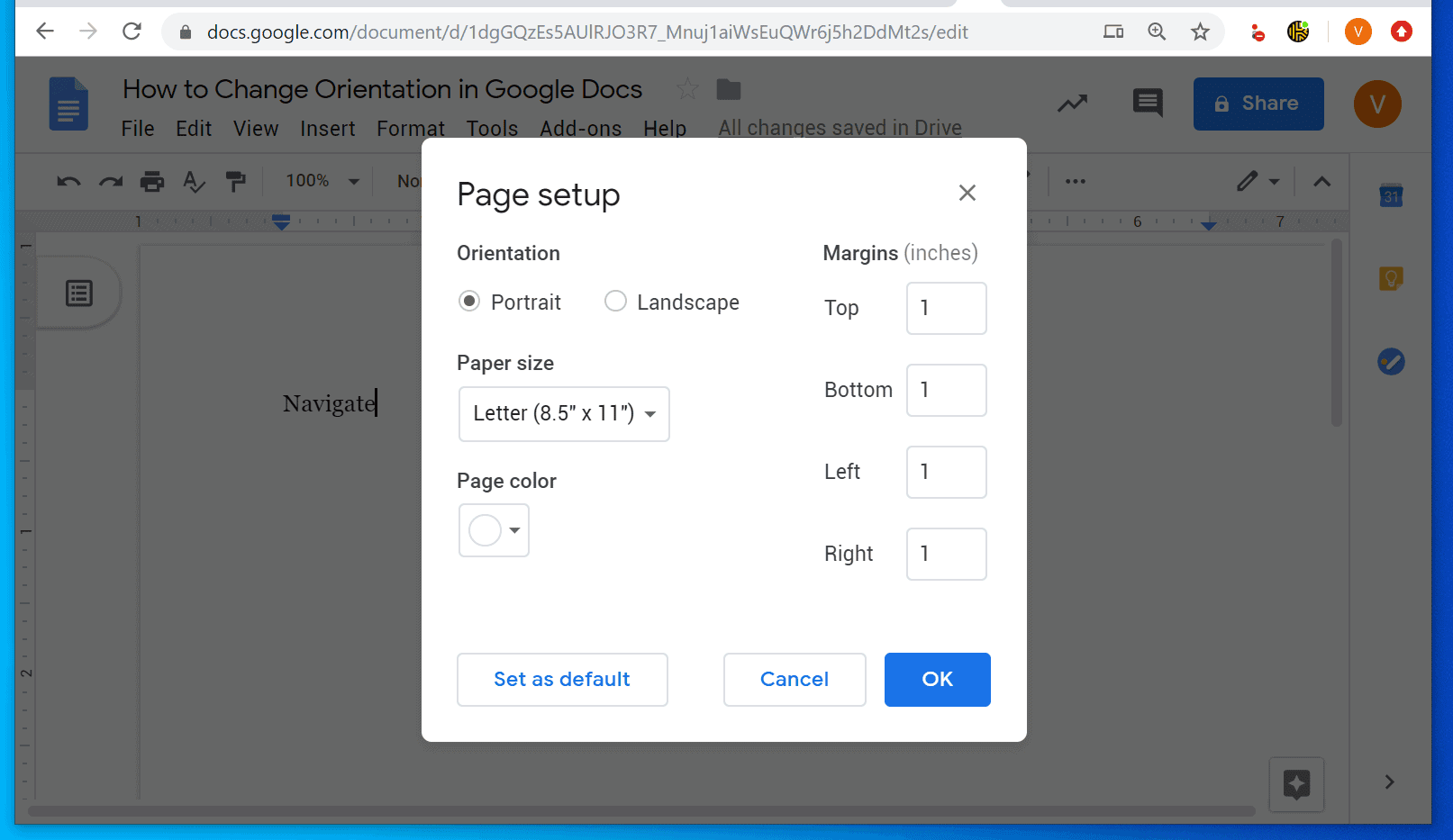This screenshot has height=840, width=1453.
Task: Star the document next to its title
Action: pos(686,88)
